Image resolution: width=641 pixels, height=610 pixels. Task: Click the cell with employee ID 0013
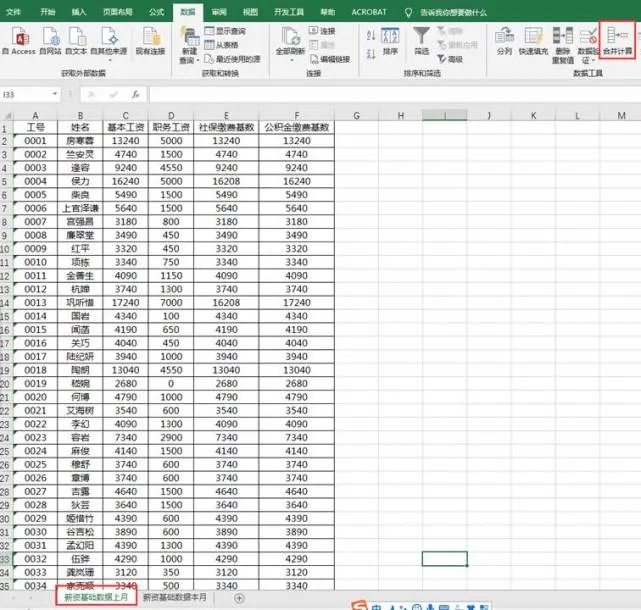click(36, 303)
